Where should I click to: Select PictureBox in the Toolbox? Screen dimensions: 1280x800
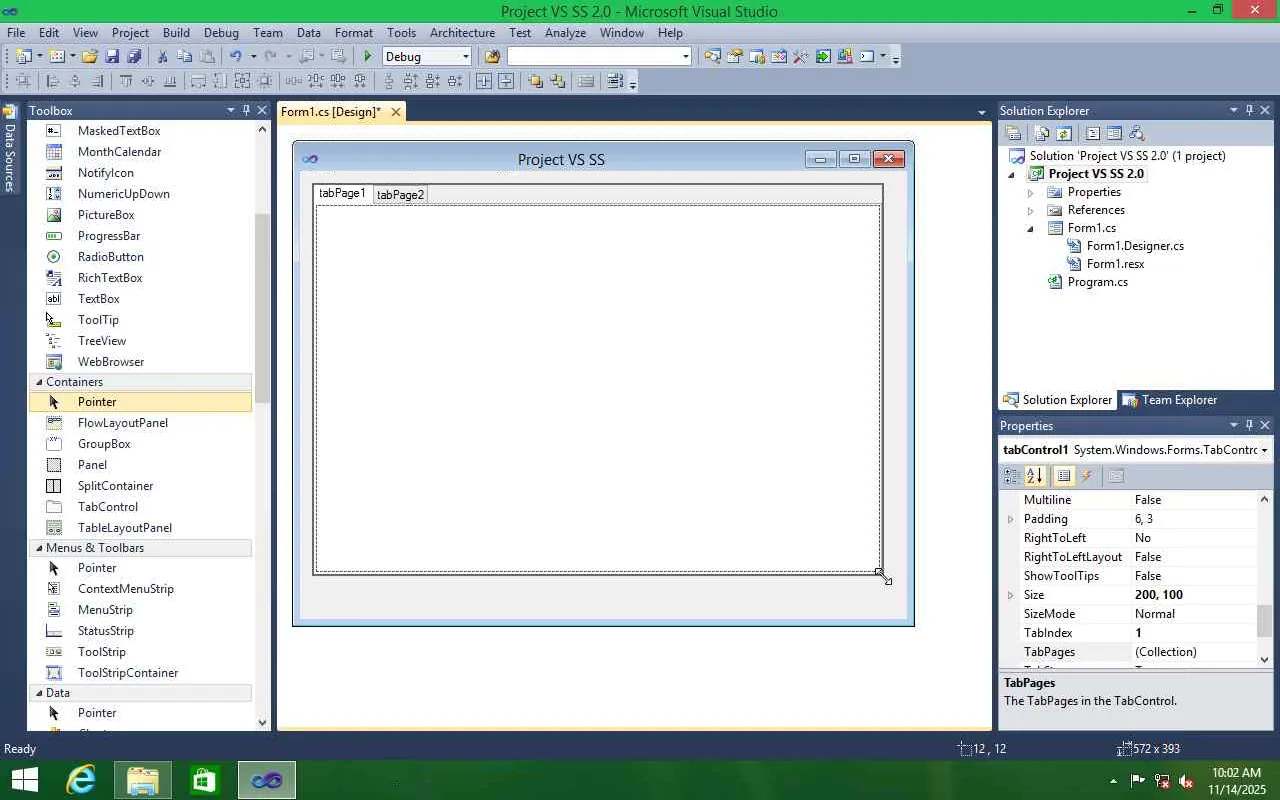(x=106, y=215)
